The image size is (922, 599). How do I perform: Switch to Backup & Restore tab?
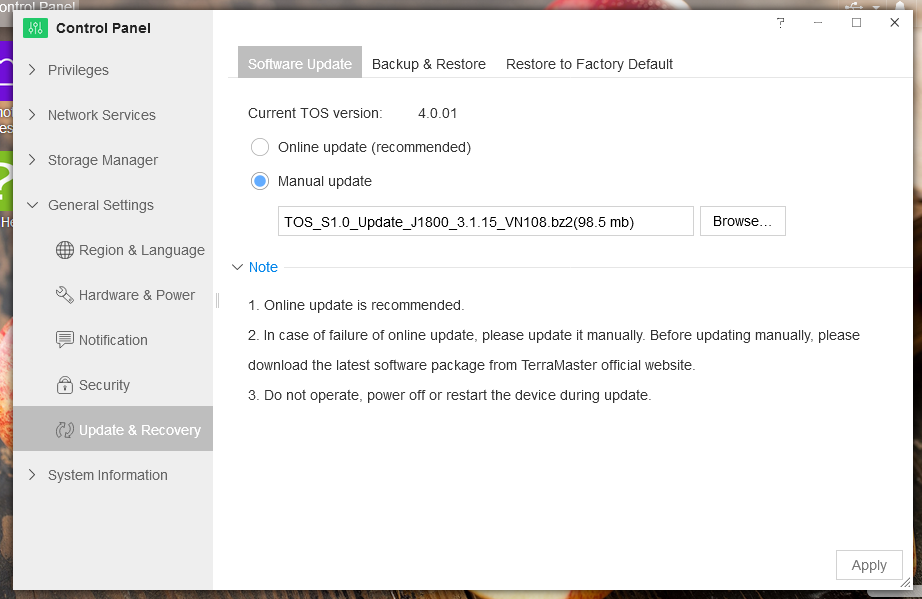(428, 64)
